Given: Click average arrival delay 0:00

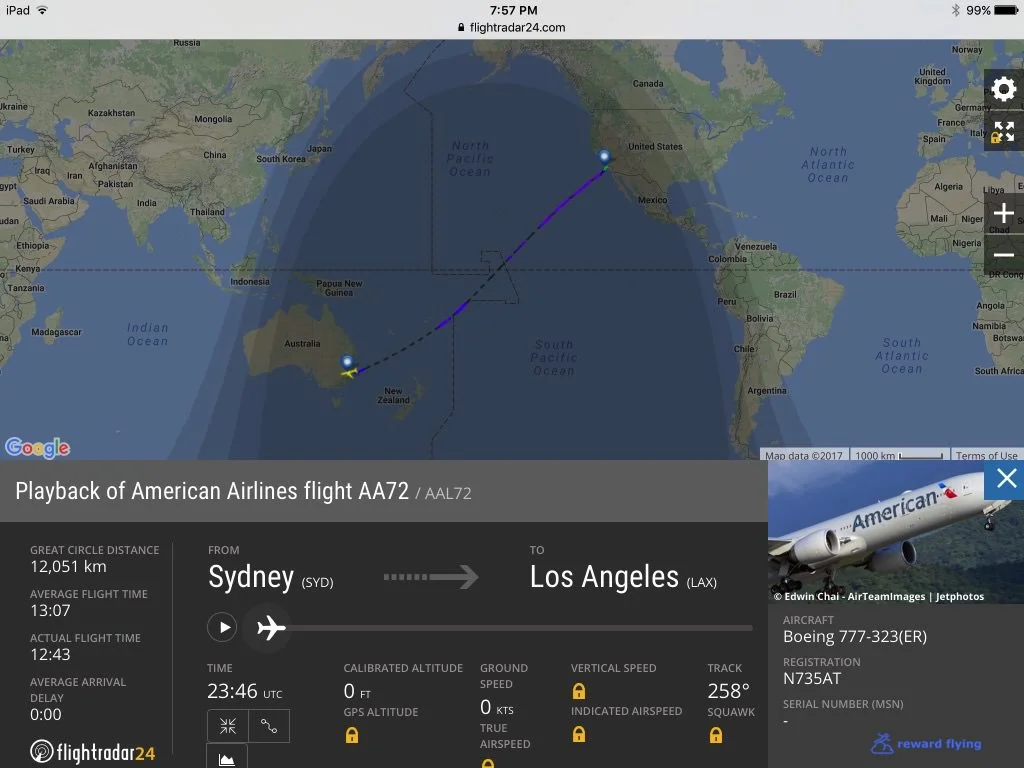Looking at the screenshot, I should [x=46, y=714].
